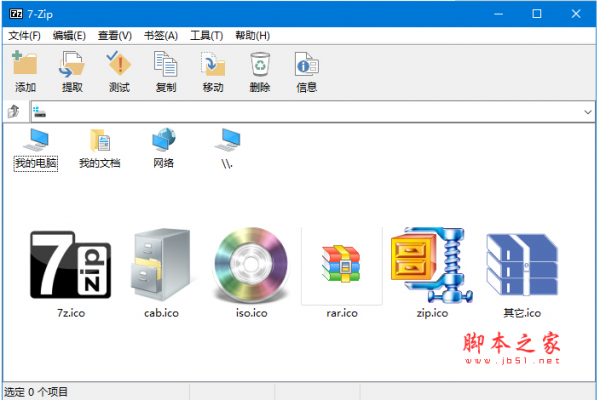Click the 其它.ico blue archive image
Screen dimensions: 600x400
pyautogui.click(x=522, y=264)
